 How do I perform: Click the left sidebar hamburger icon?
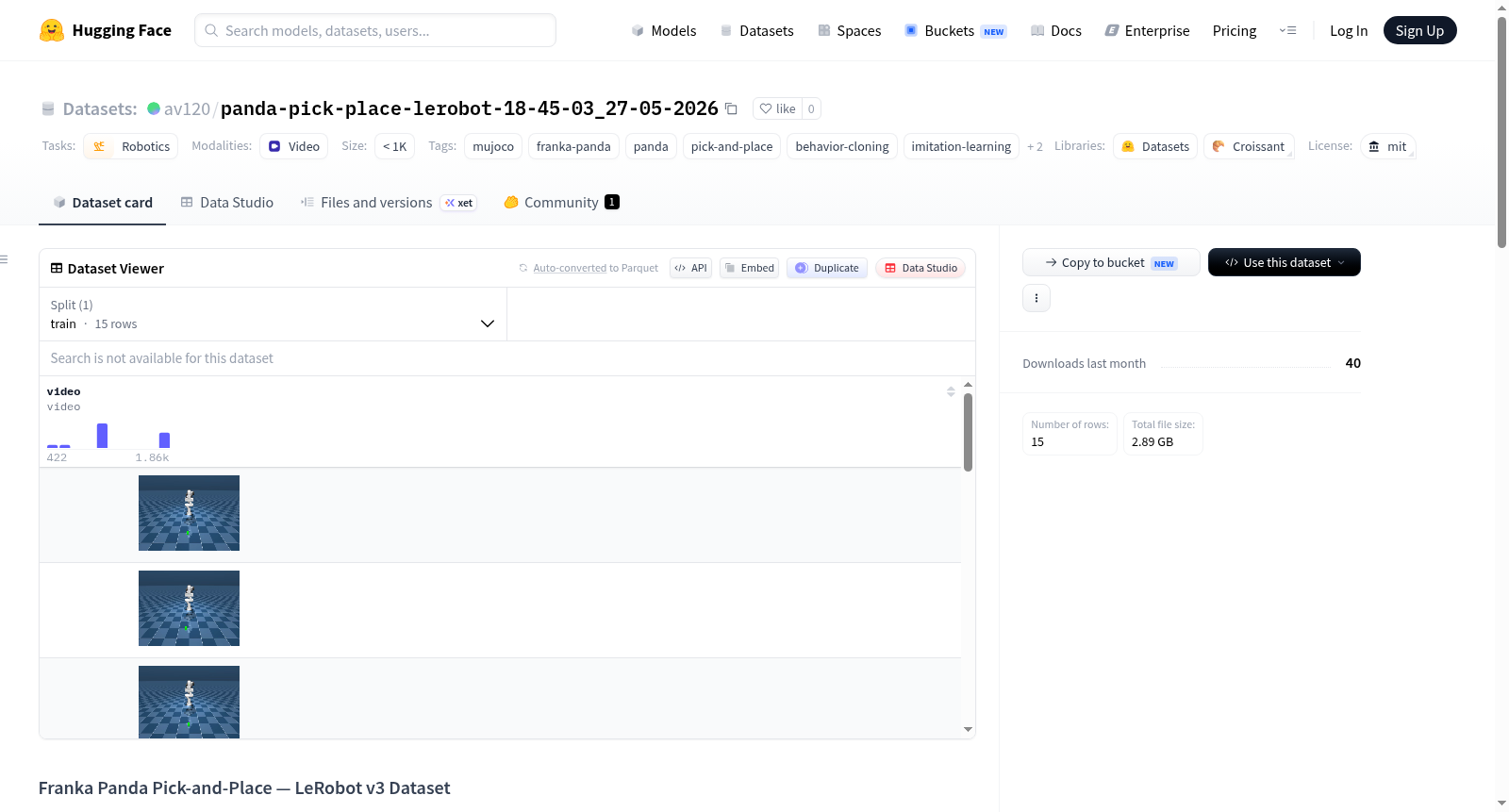[x=4, y=259]
